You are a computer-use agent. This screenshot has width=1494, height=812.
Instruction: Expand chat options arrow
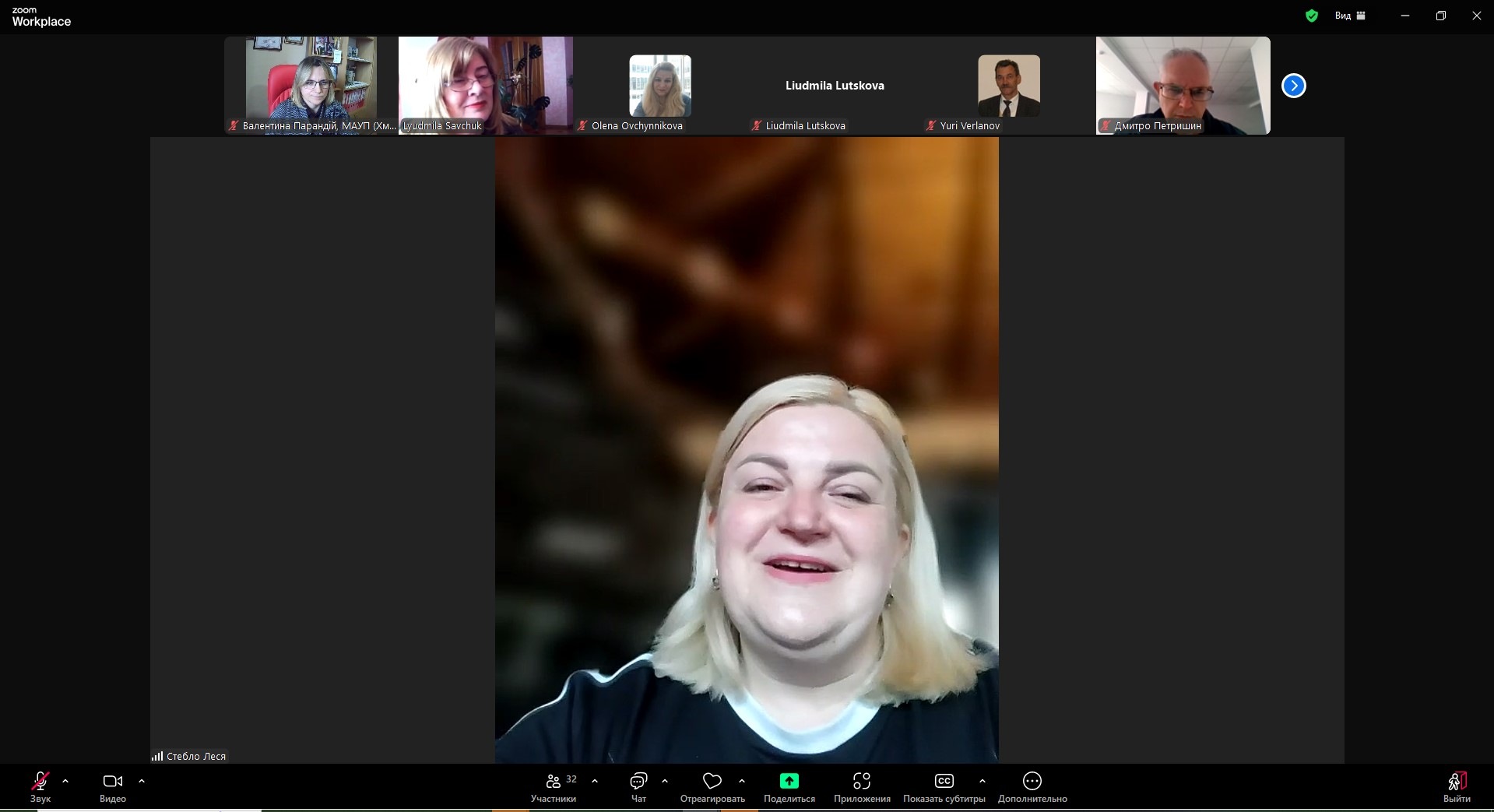point(665,781)
